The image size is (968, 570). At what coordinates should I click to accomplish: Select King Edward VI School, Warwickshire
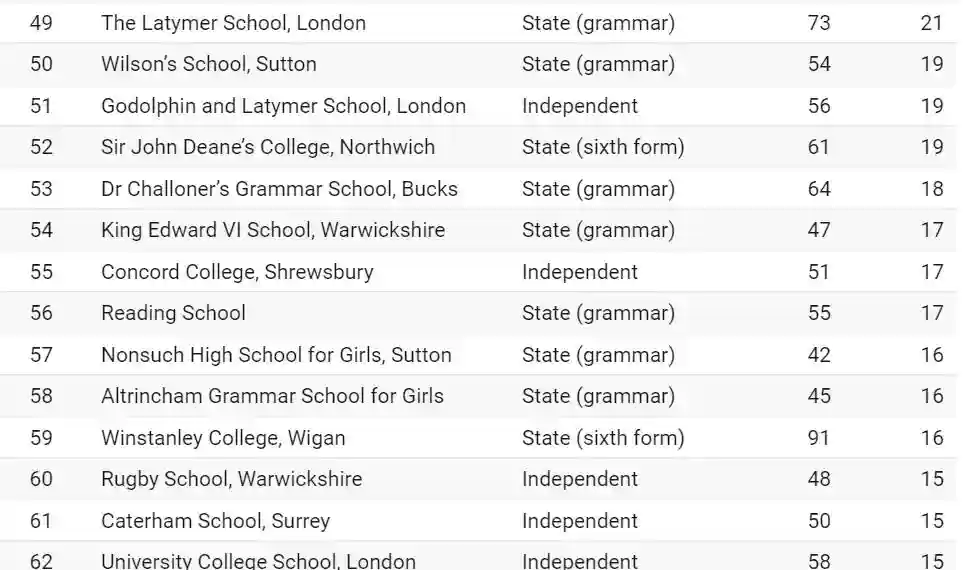pos(273,230)
